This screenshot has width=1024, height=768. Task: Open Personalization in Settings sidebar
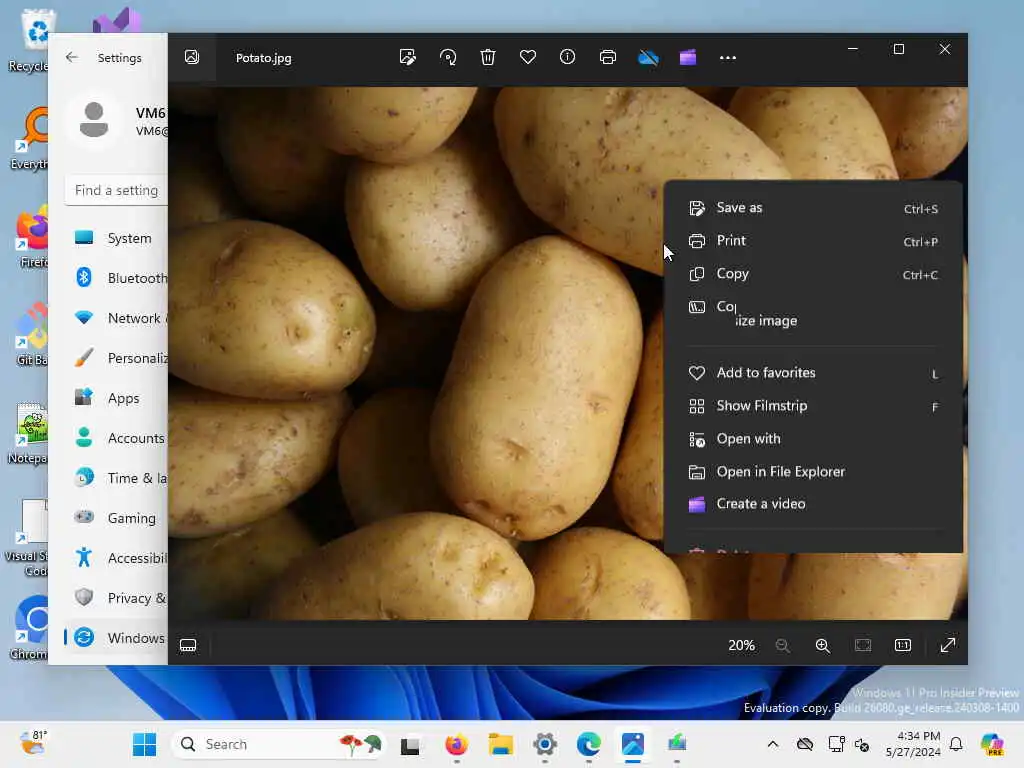click(x=118, y=358)
